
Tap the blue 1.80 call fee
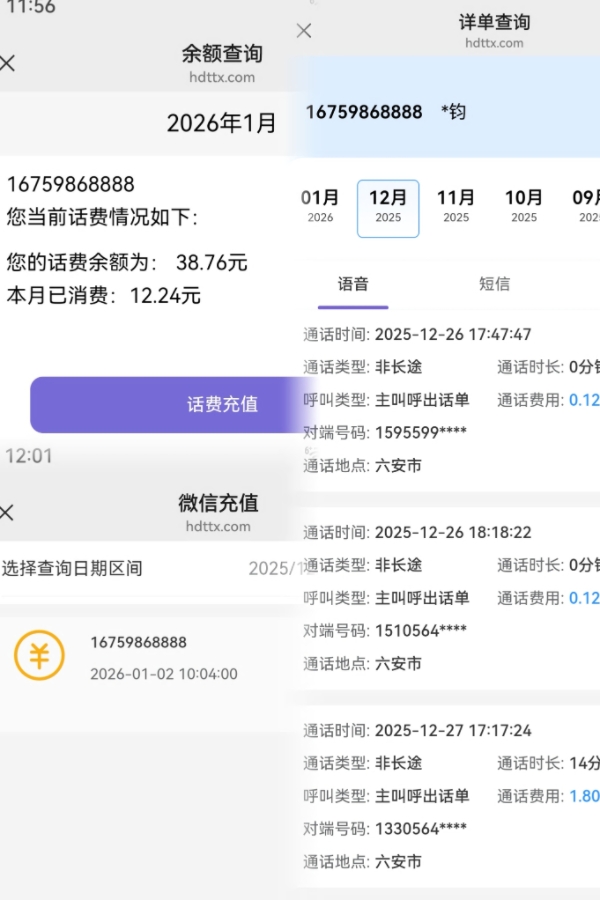[584, 796]
